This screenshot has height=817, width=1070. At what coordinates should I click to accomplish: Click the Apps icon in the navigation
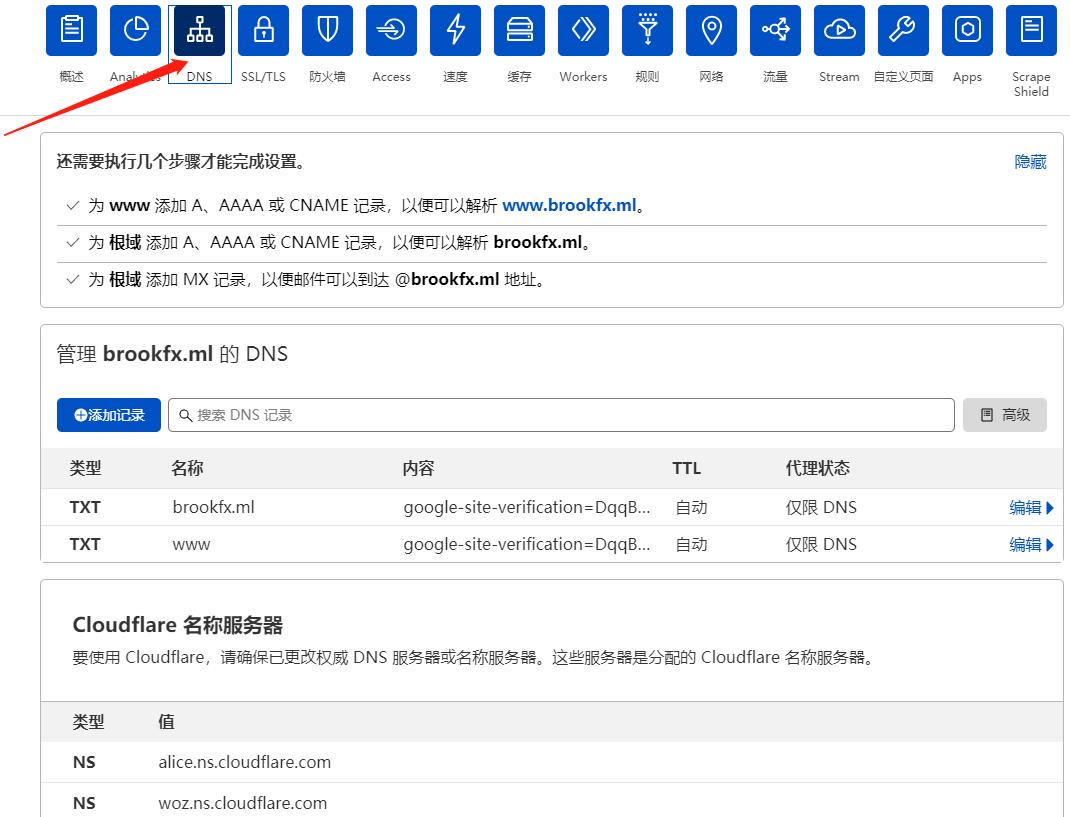(x=967, y=29)
